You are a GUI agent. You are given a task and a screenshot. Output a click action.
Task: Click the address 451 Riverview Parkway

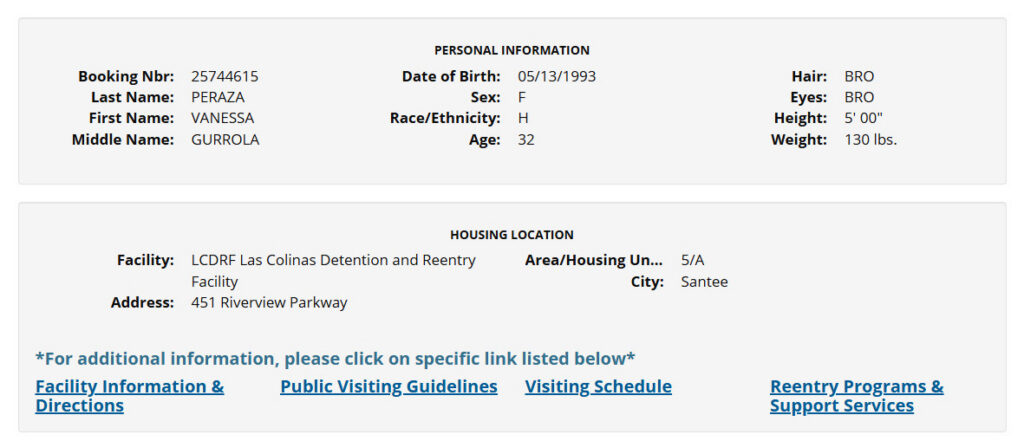269,302
